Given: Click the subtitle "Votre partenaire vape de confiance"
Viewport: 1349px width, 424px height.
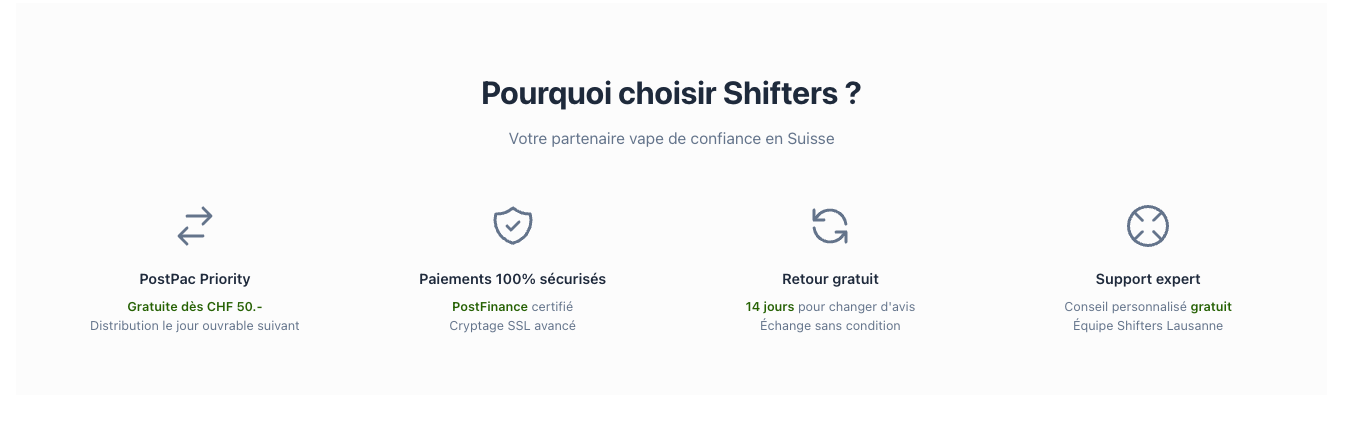Looking at the screenshot, I should coord(671,139).
